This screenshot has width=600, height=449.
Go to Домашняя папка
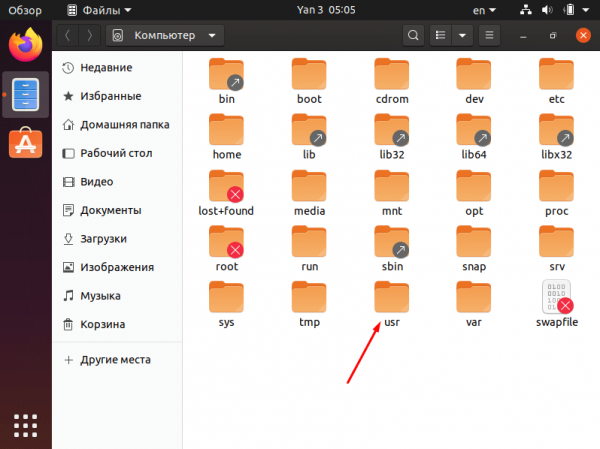pos(117,125)
